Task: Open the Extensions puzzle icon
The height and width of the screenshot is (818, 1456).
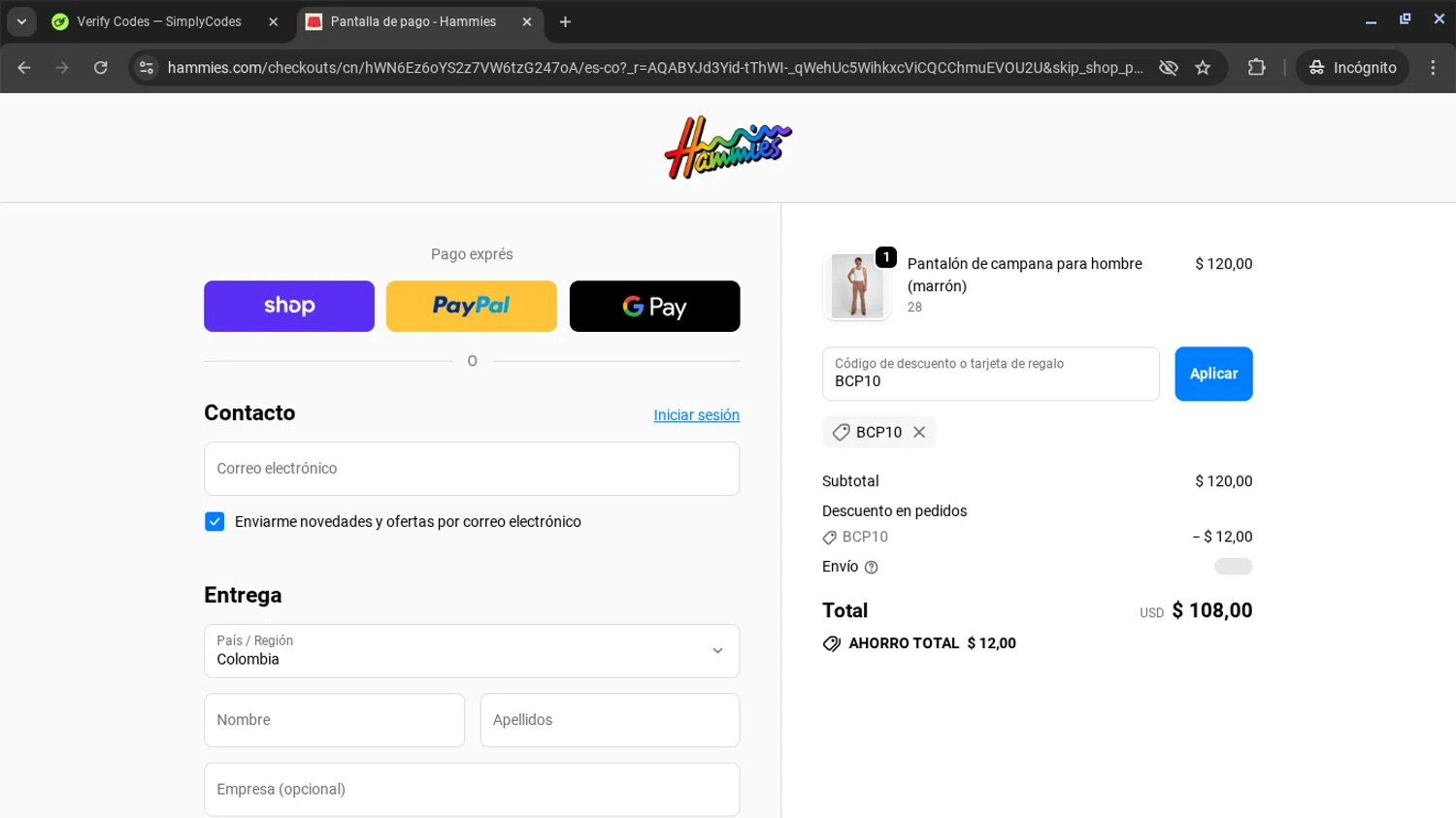Action: point(1256,67)
